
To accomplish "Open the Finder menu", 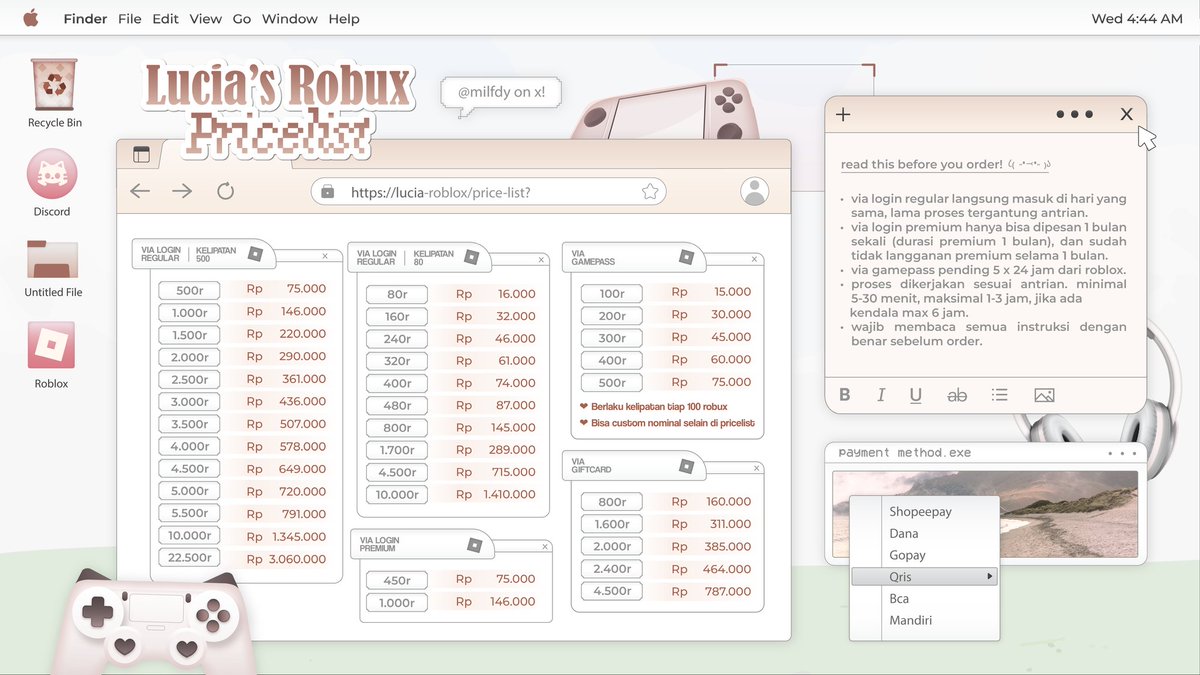I will tap(85, 19).
